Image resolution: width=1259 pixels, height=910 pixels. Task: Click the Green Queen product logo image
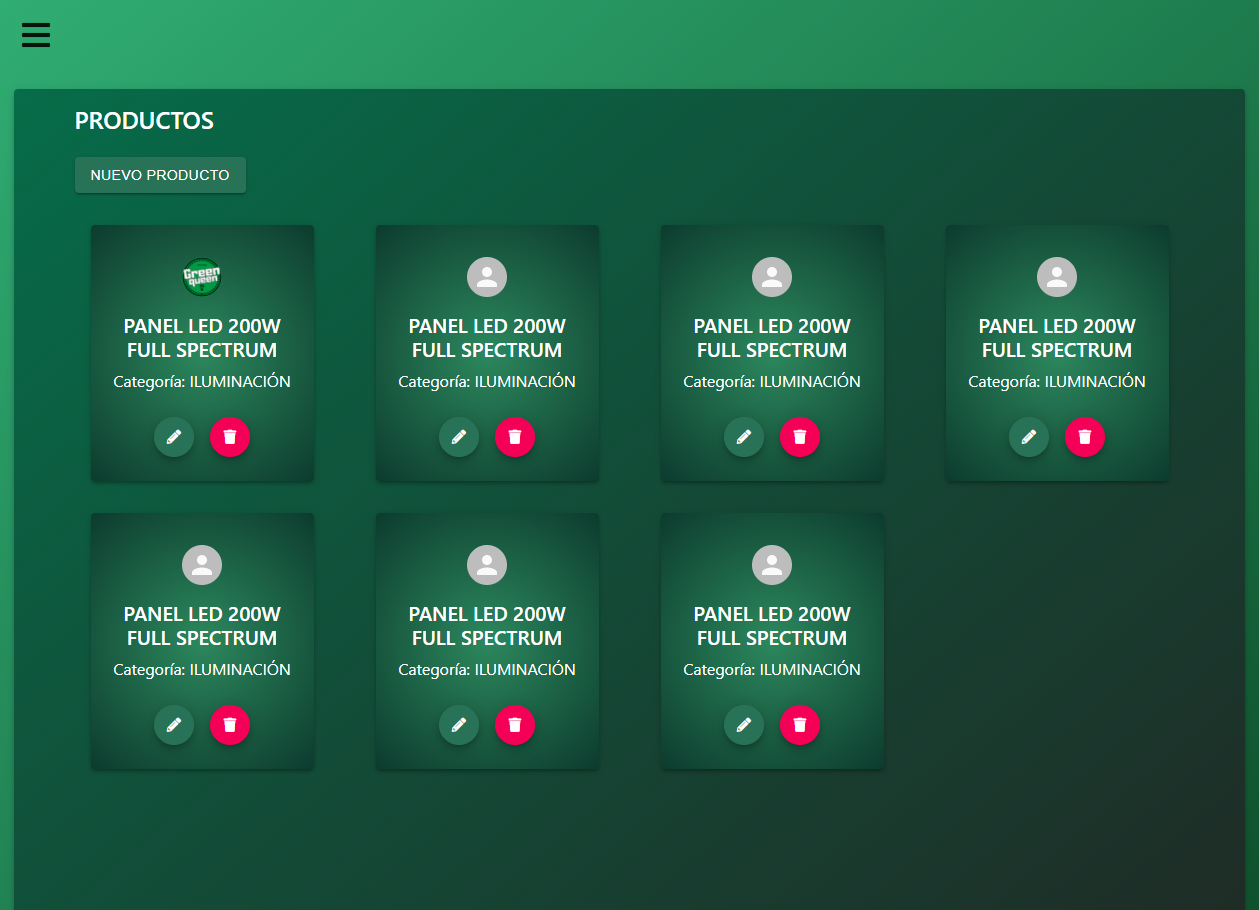click(202, 277)
